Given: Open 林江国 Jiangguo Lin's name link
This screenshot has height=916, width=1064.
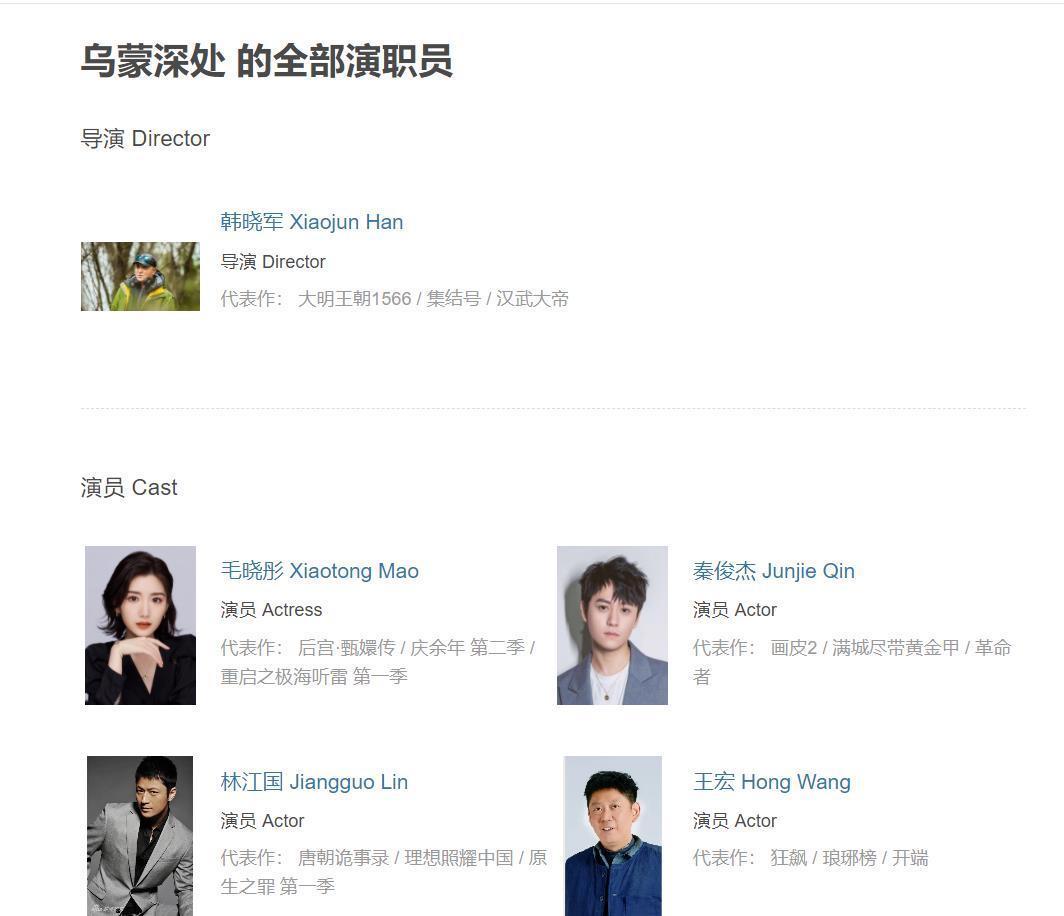Looking at the screenshot, I should pyautogui.click(x=314, y=782).
